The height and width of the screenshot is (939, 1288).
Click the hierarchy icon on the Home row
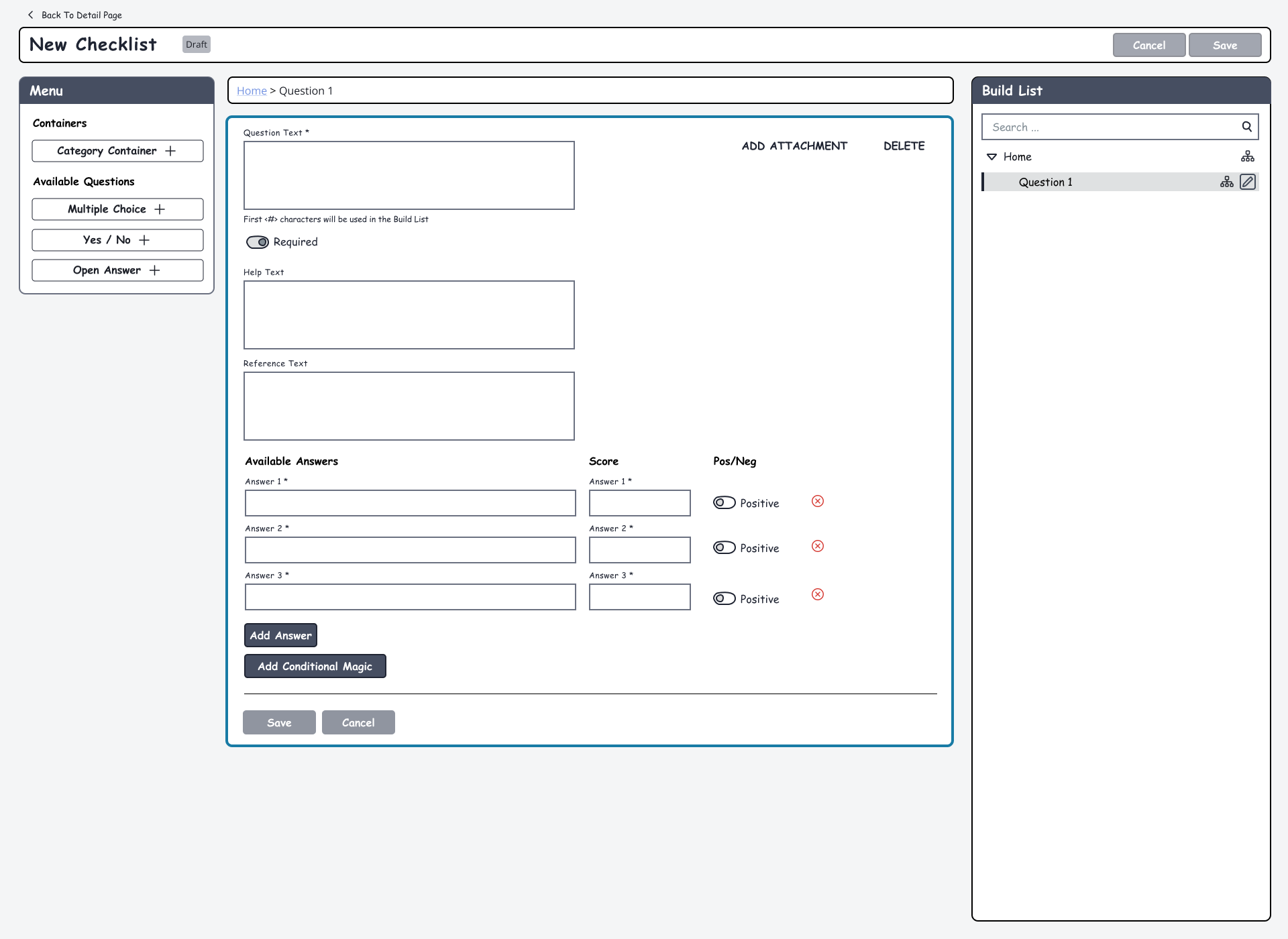(1247, 156)
